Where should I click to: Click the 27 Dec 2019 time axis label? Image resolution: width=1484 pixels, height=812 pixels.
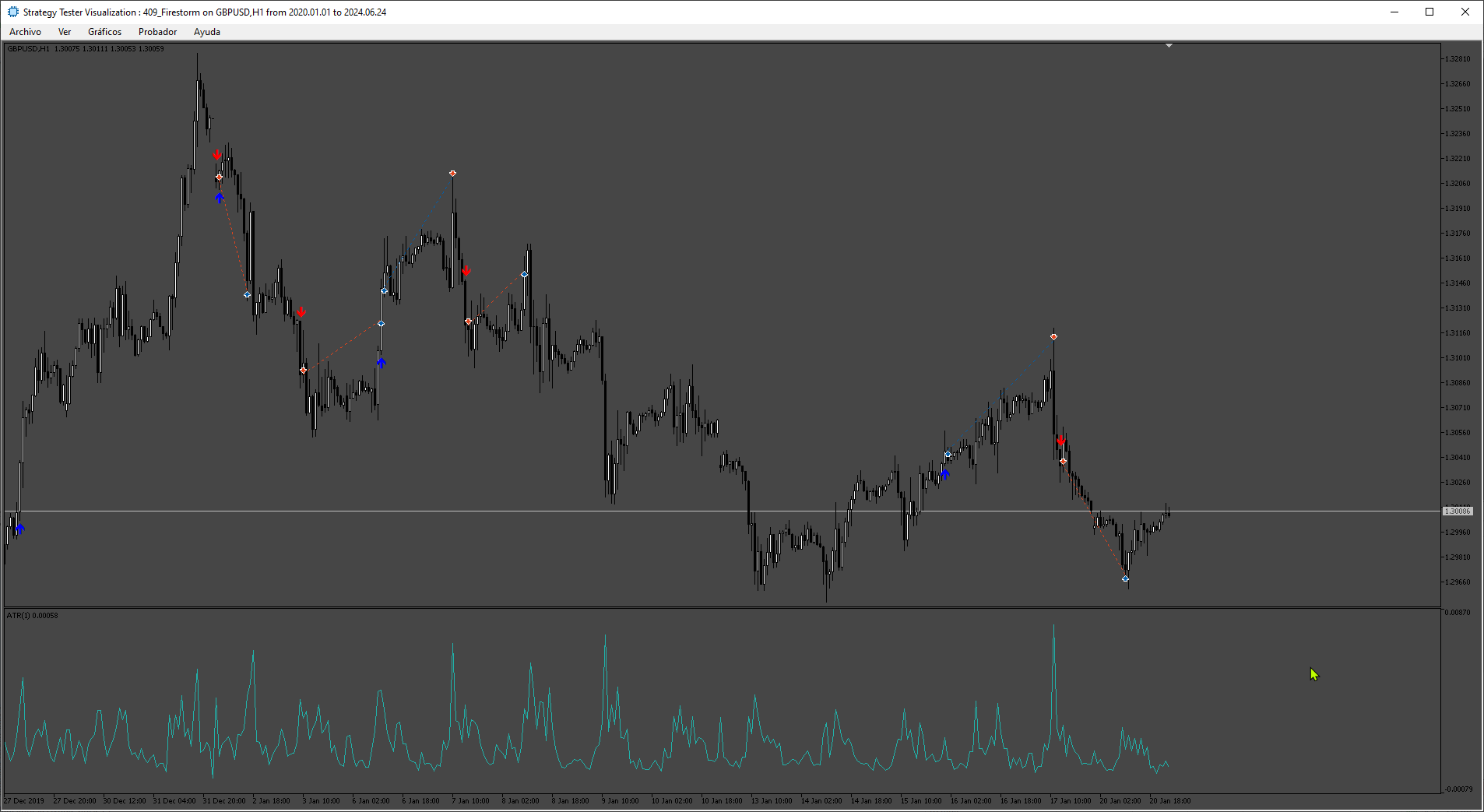click(24, 801)
